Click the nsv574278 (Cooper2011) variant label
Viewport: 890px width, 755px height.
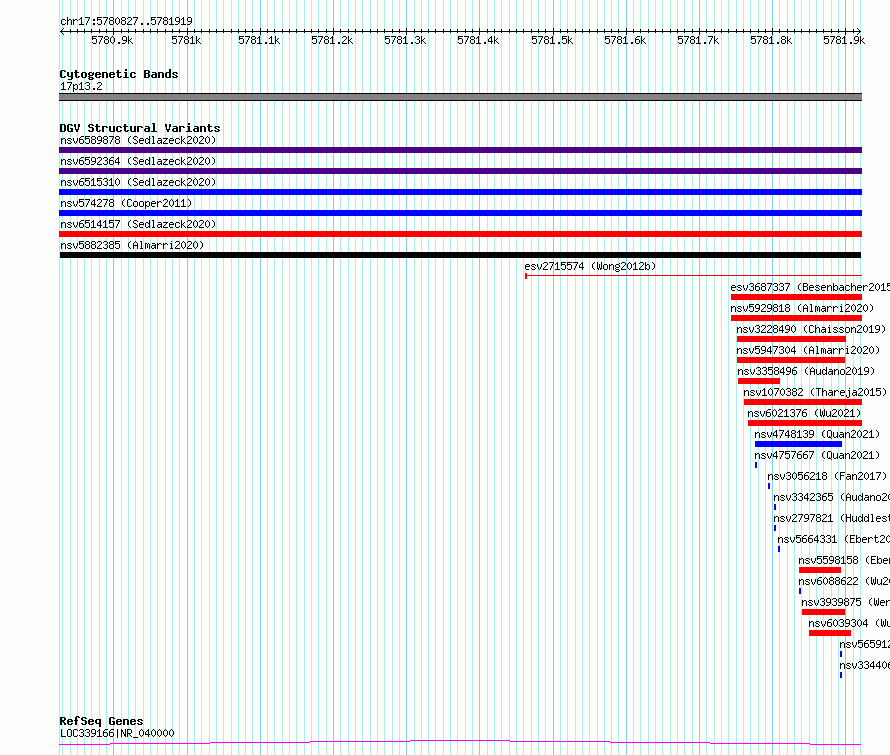point(126,203)
